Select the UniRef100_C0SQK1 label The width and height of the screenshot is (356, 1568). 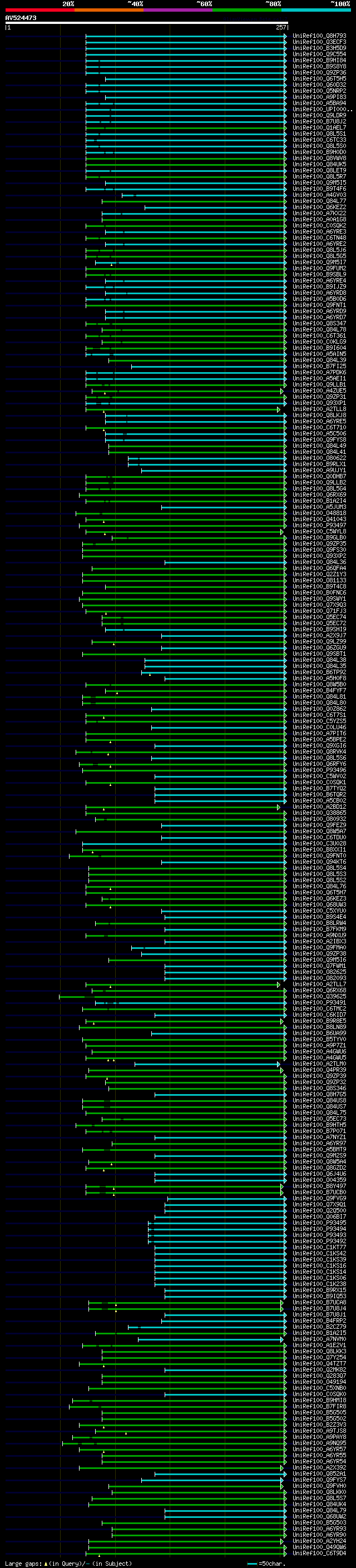pos(319,782)
